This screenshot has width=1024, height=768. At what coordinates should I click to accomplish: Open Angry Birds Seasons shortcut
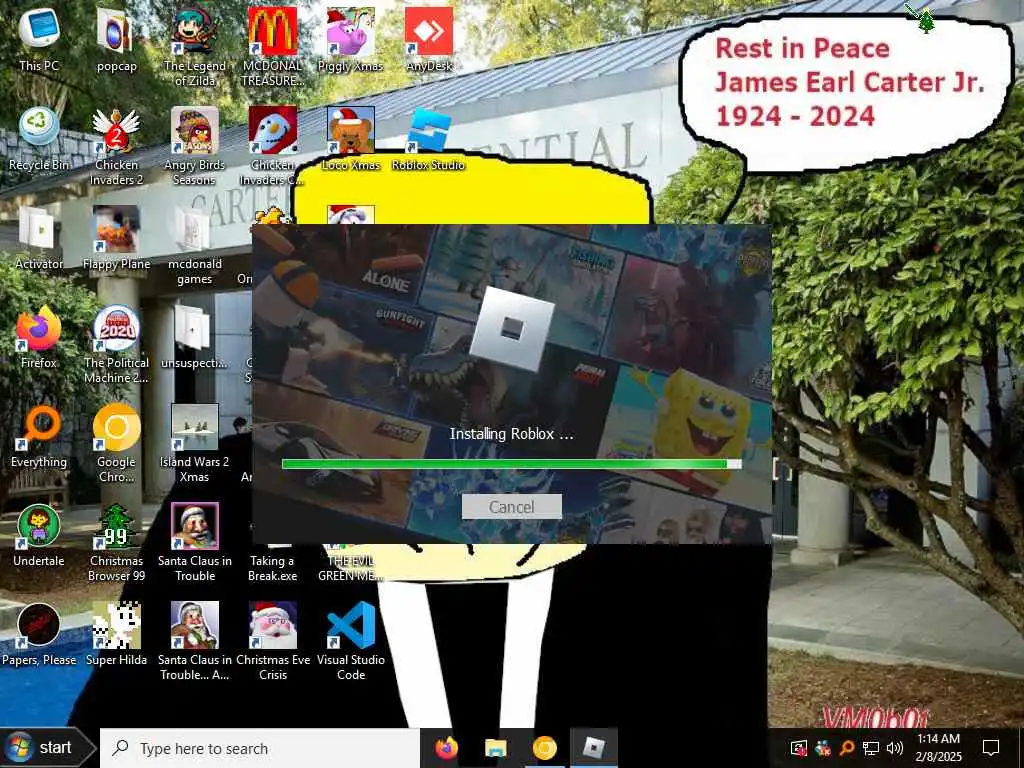click(195, 146)
